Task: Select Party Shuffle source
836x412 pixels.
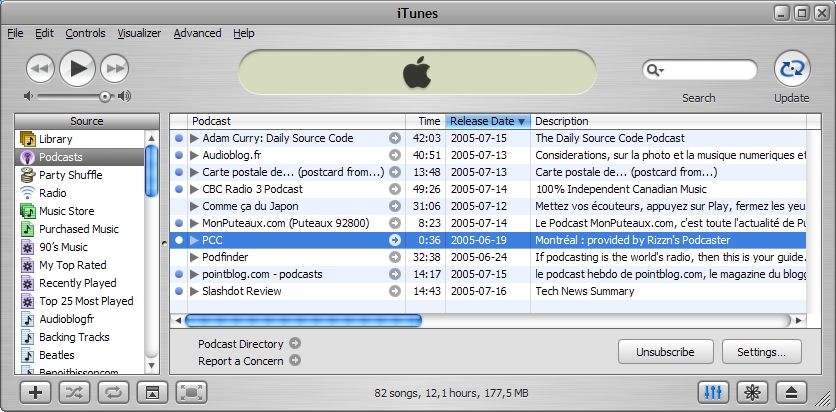Action: (80, 175)
